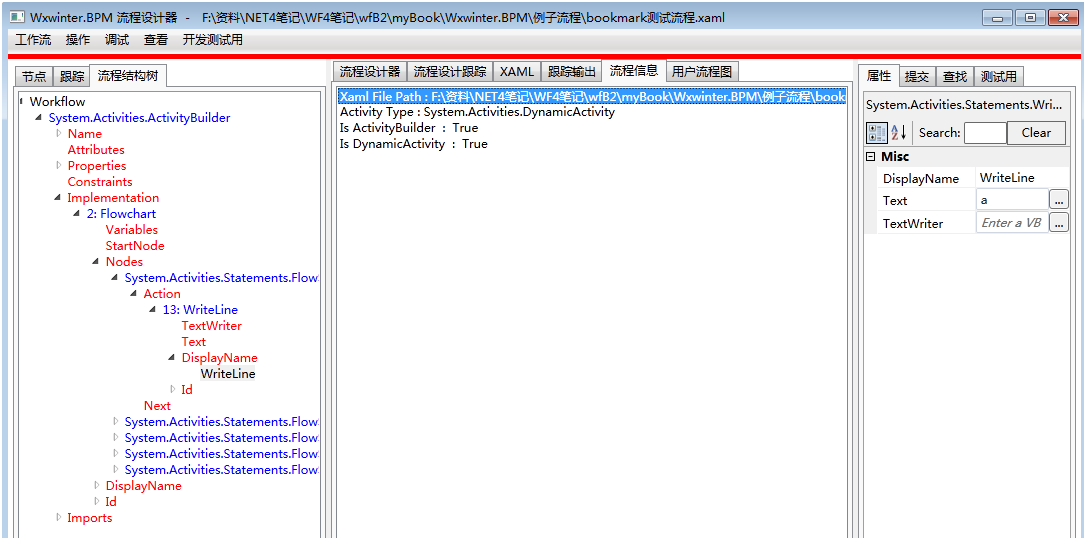
Task: Collapse the 13: WriteLine tree node
Action: [x=153, y=310]
